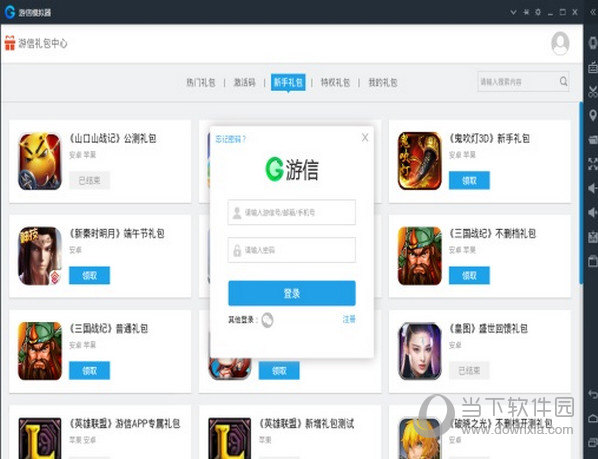The height and width of the screenshot is (459, 598).
Task: Click 已结束 on the 《山口山战纪》公测礼包 card
Action: pos(89,180)
